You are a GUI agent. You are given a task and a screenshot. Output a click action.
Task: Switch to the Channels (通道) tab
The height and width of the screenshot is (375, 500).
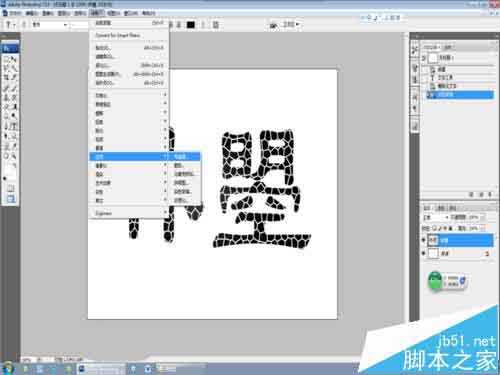tap(441, 208)
